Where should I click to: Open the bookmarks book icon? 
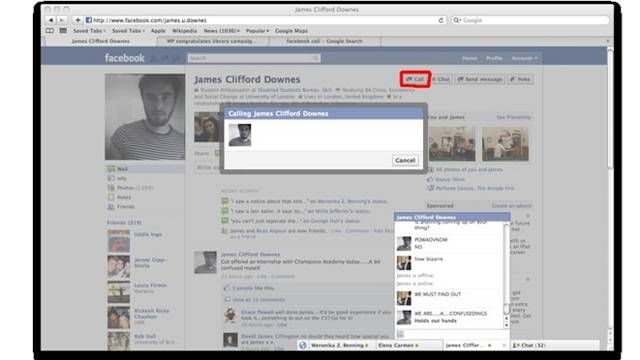pyautogui.click(x=50, y=31)
